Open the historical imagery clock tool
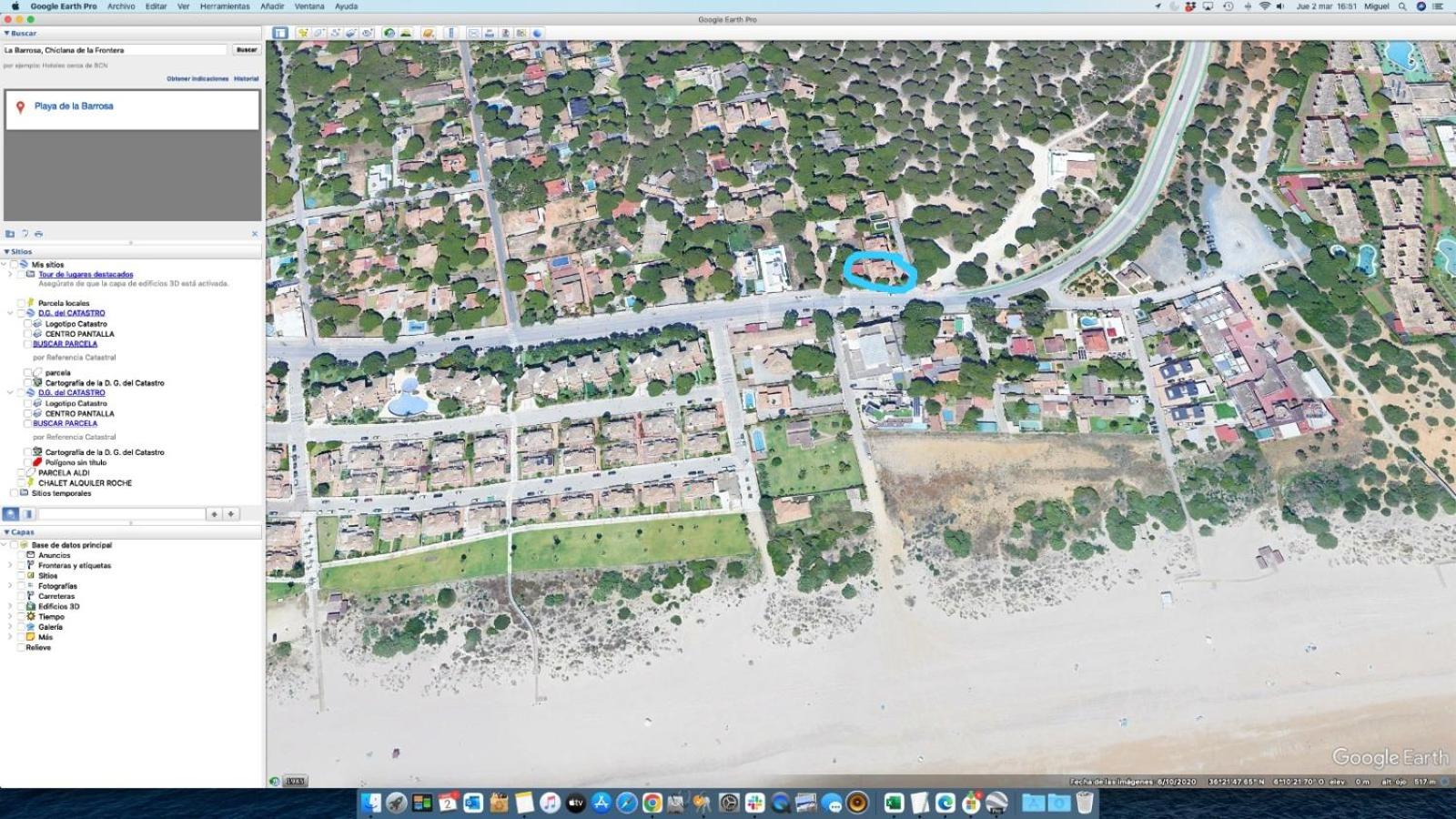This screenshot has width=1456, height=819. (x=389, y=33)
